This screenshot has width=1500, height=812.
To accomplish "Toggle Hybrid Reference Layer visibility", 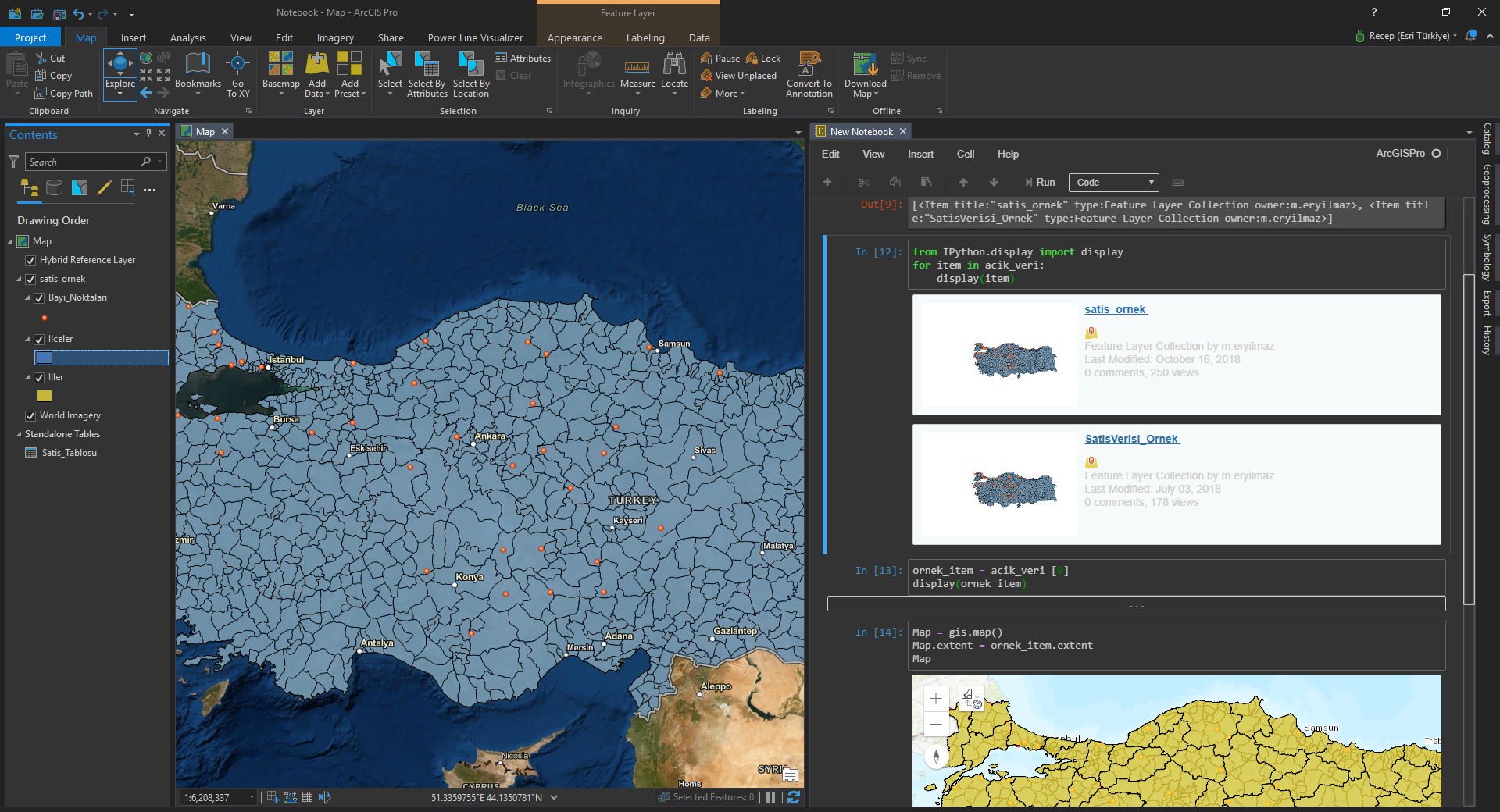I will pyautogui.click(x=30, y=260).
